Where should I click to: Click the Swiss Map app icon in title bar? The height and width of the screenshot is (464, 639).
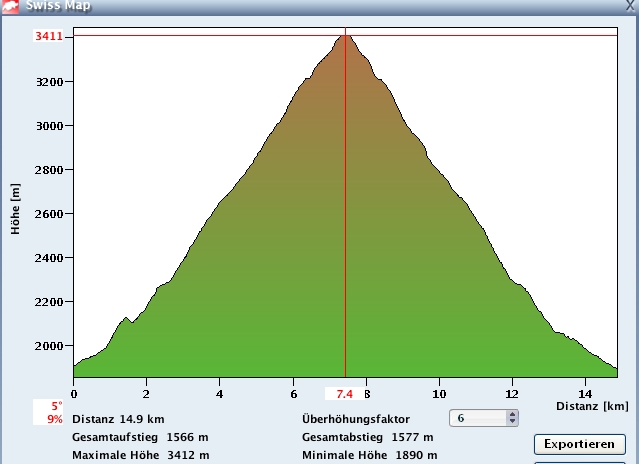pyautogui.click(x=11, y=5)
